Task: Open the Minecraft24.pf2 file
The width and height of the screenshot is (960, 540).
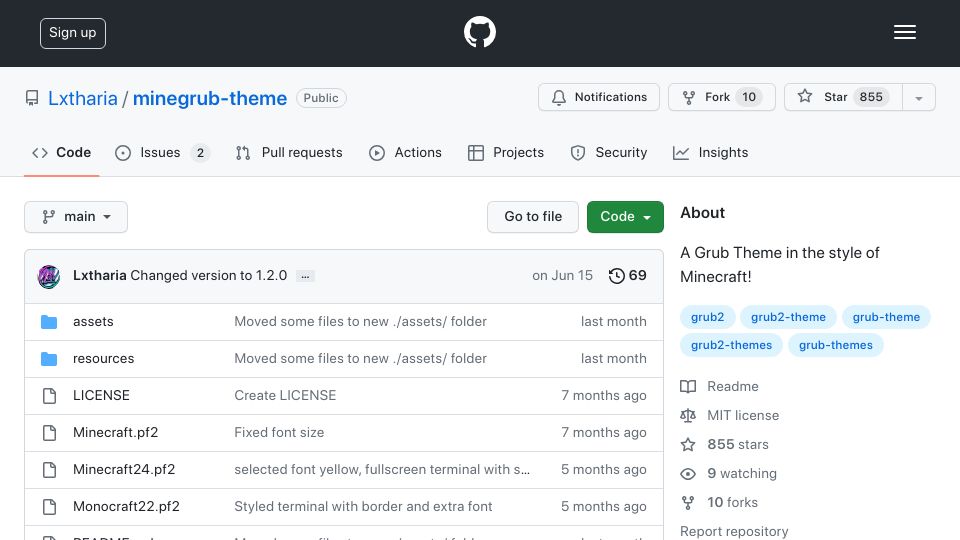Action: 124,470
